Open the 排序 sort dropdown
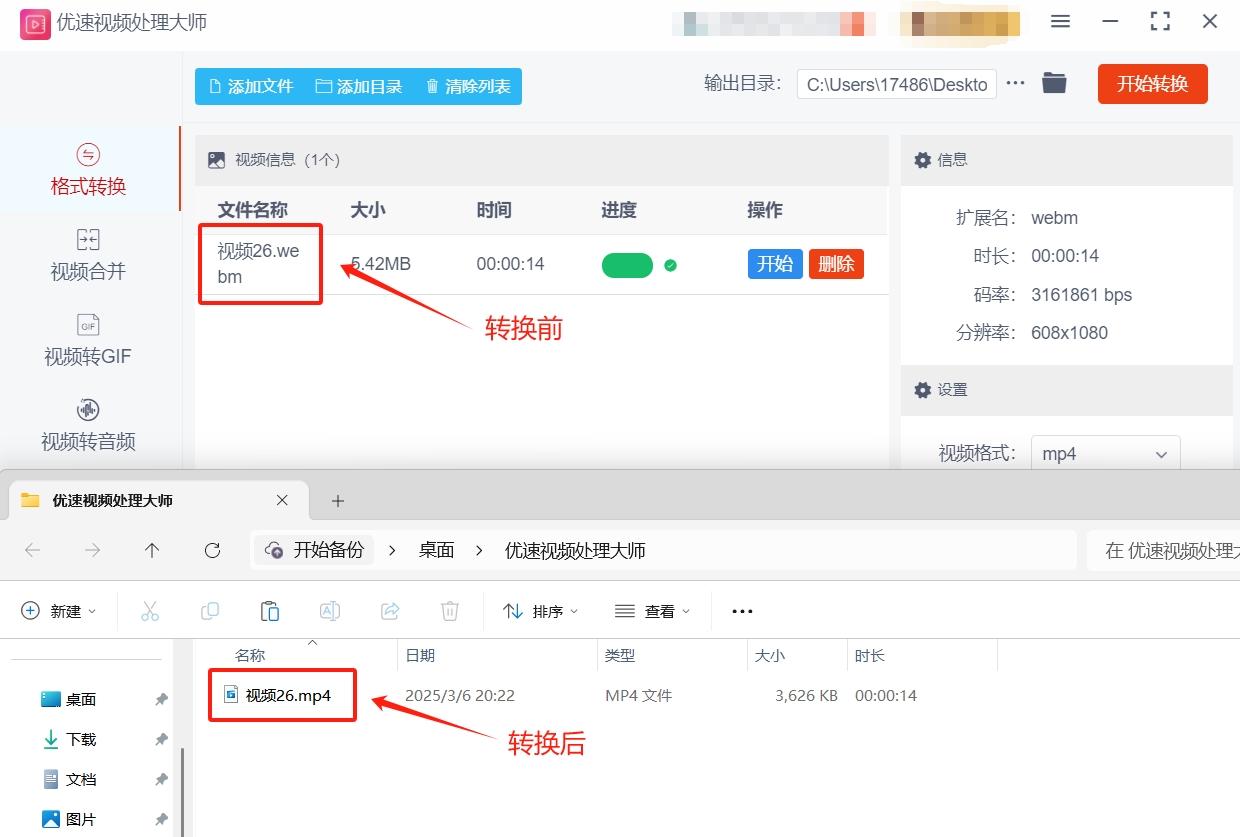Image resolution: width=1240 pixels, height=837 pixels. [540, 610]
